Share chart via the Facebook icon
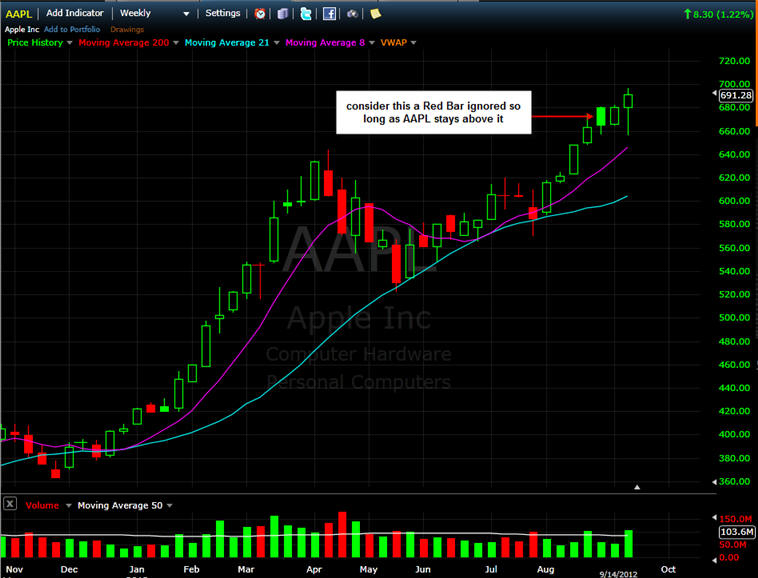 pyautogui.click(x=329, y=14)
